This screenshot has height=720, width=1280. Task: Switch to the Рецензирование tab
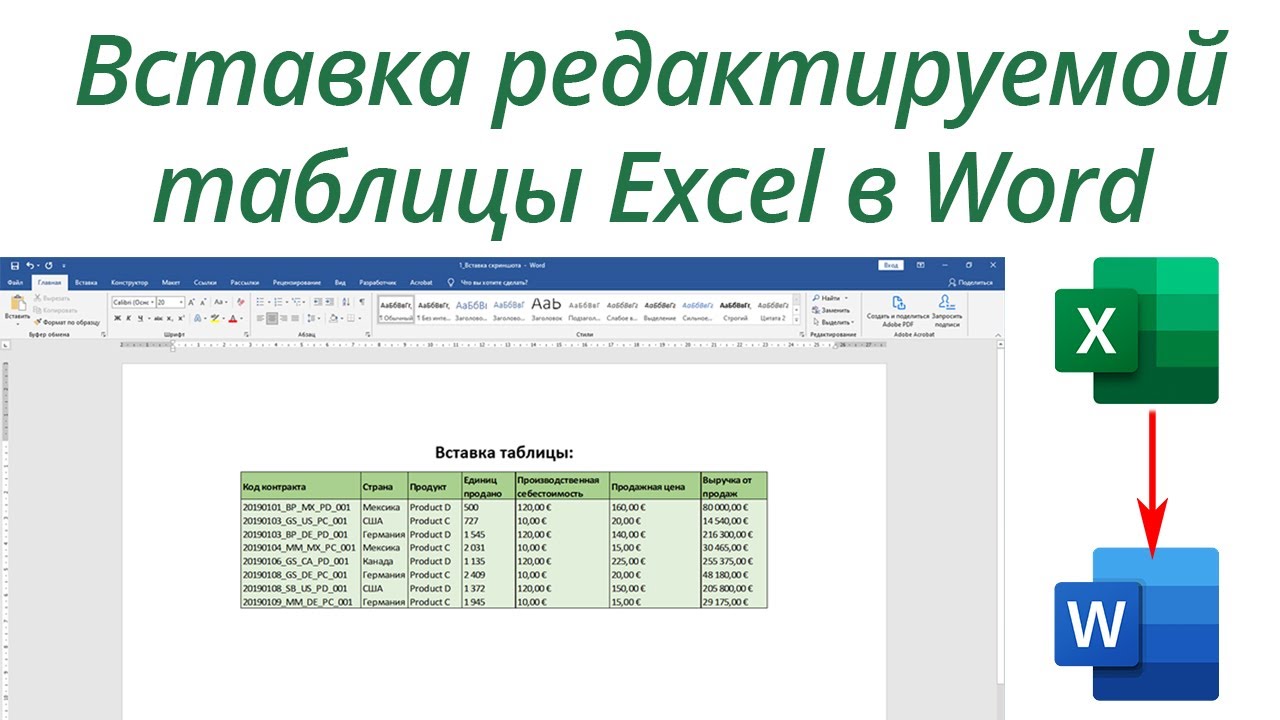click(x=297, y=283)
